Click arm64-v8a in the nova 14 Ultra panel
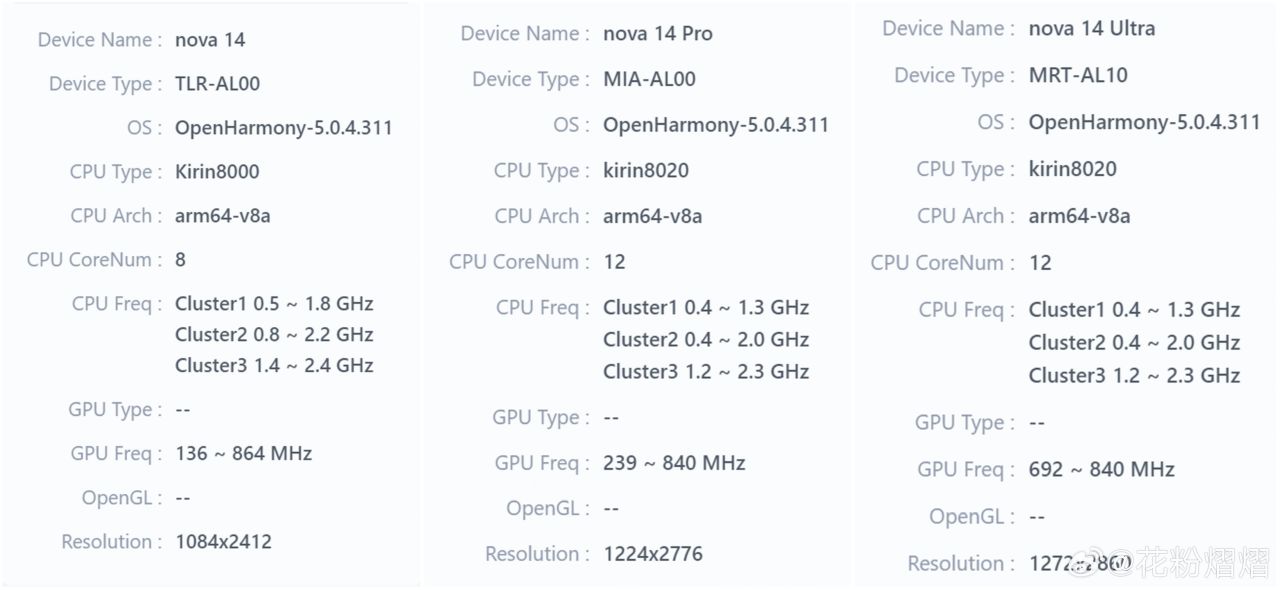Image resolution: width=1280 pixels, height=590 pixels. click(x=1079, y=215)
